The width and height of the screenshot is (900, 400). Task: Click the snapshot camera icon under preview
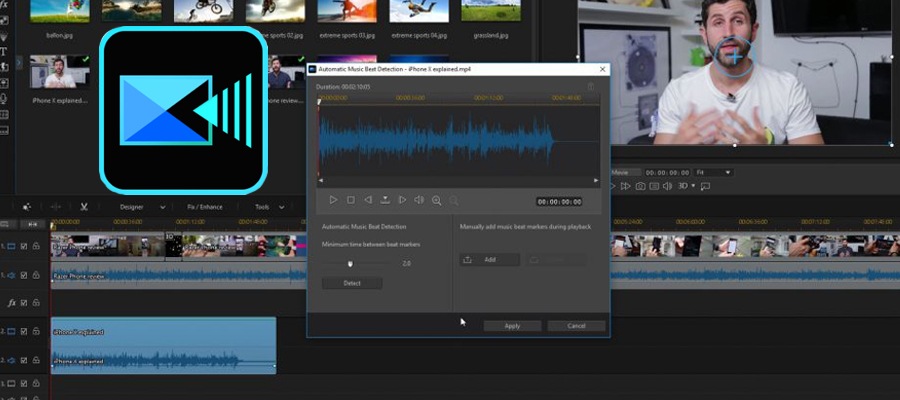pos(640,186)
